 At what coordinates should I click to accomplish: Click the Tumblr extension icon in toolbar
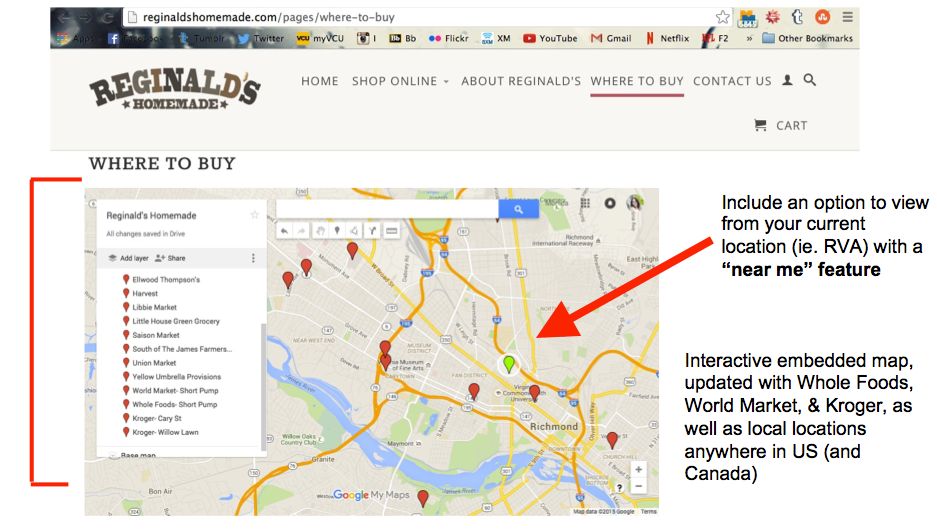point(797,17)
